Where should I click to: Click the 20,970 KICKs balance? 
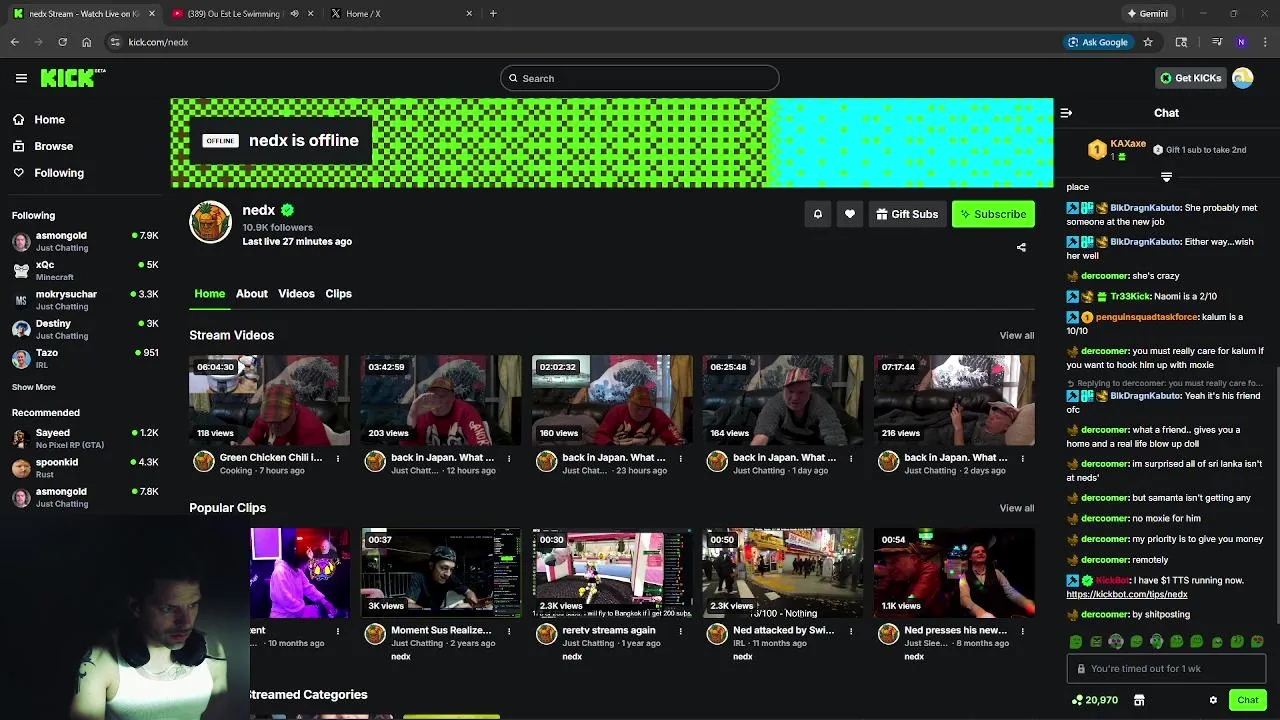[x=1094, y=700]
